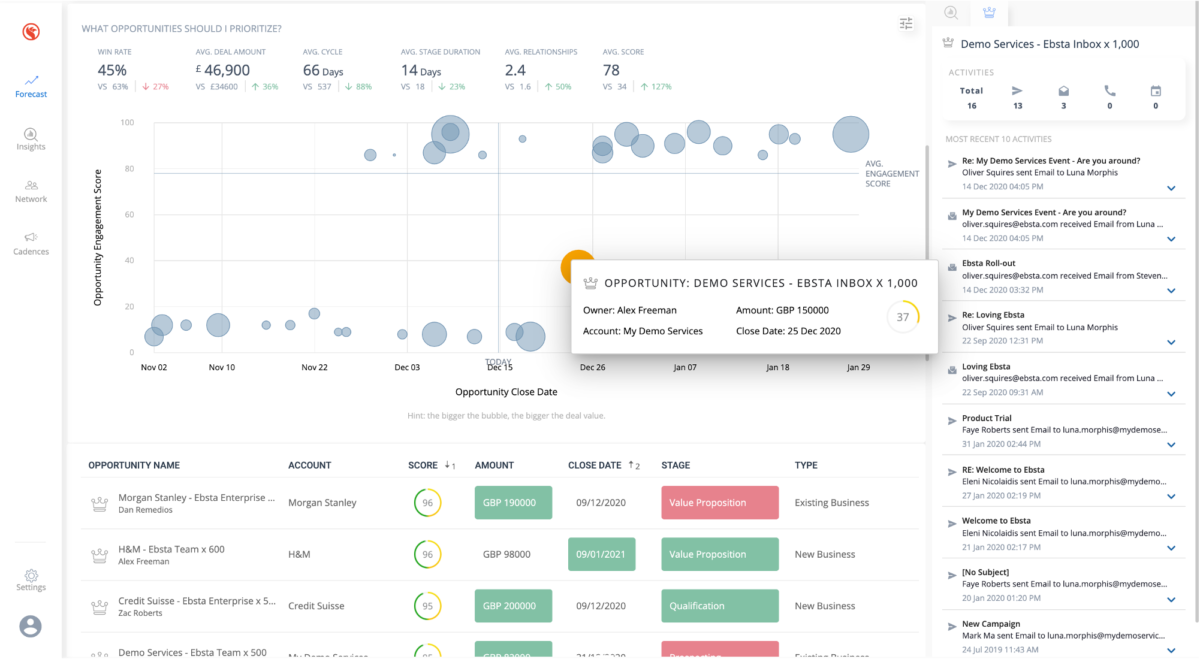Open Settings from the sidebar
The image size is (1200, 659).
click(31, 580)
